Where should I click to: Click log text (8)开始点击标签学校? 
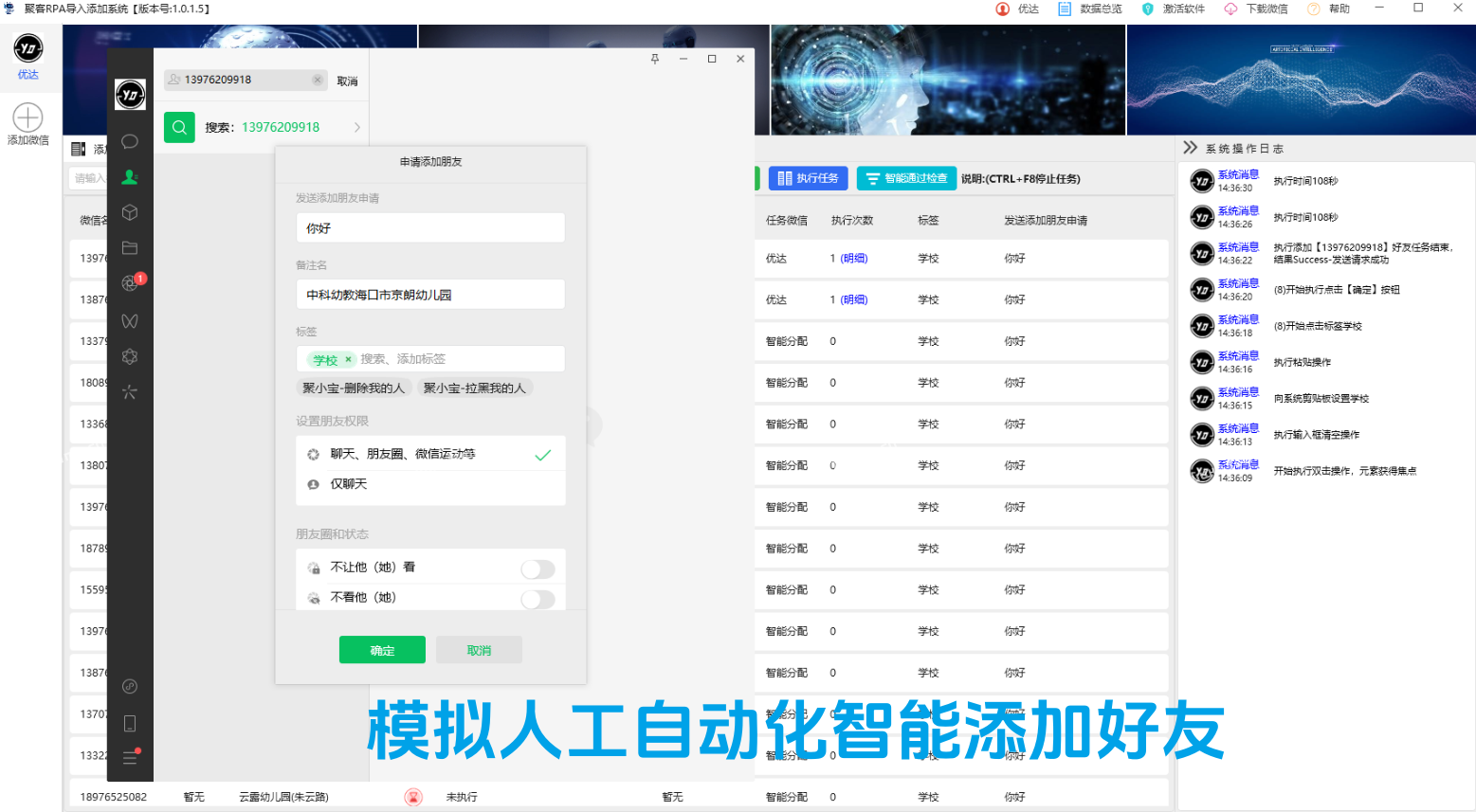coord(1318,326)
